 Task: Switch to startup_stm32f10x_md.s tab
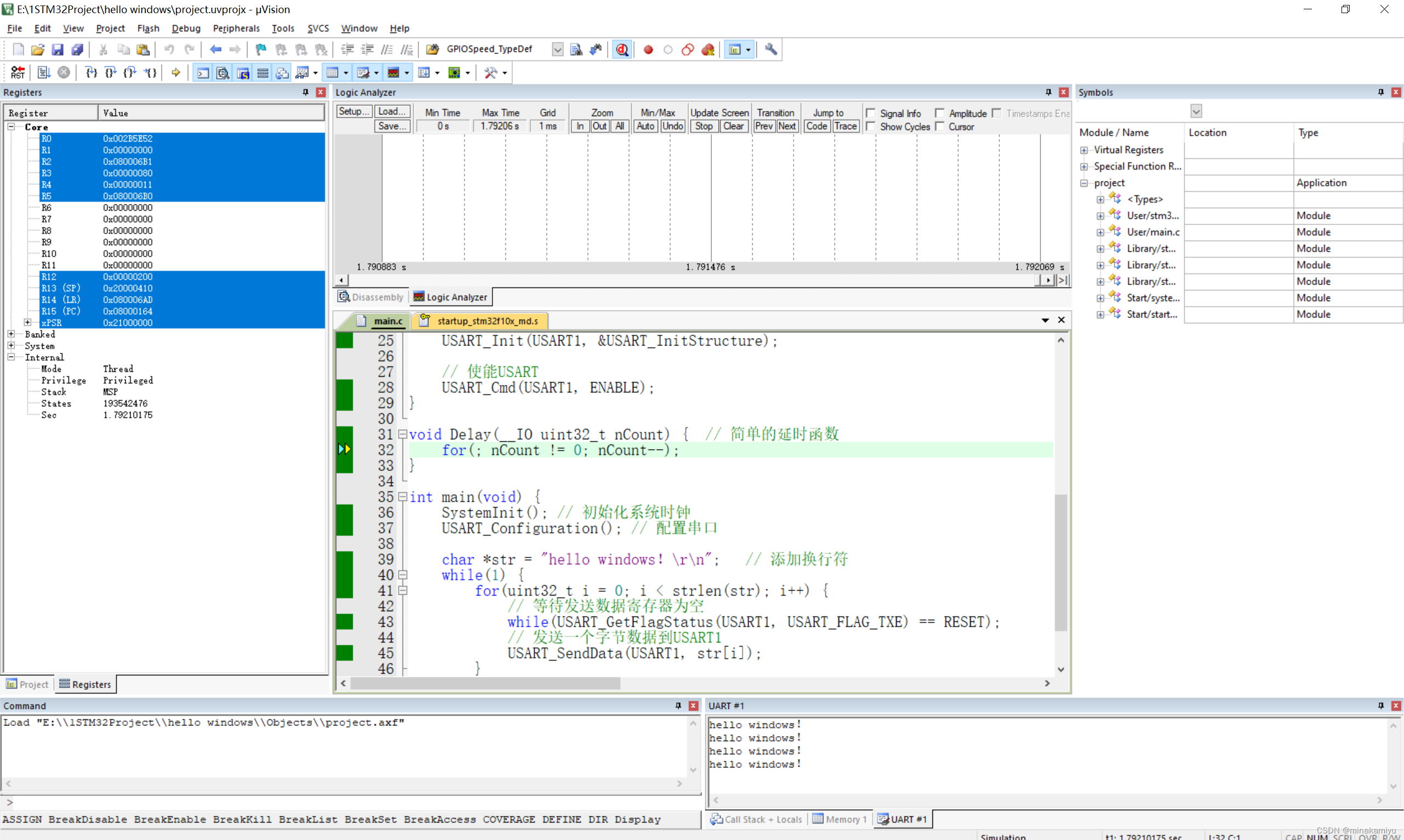pyautogui.click(x=480, y=321)
